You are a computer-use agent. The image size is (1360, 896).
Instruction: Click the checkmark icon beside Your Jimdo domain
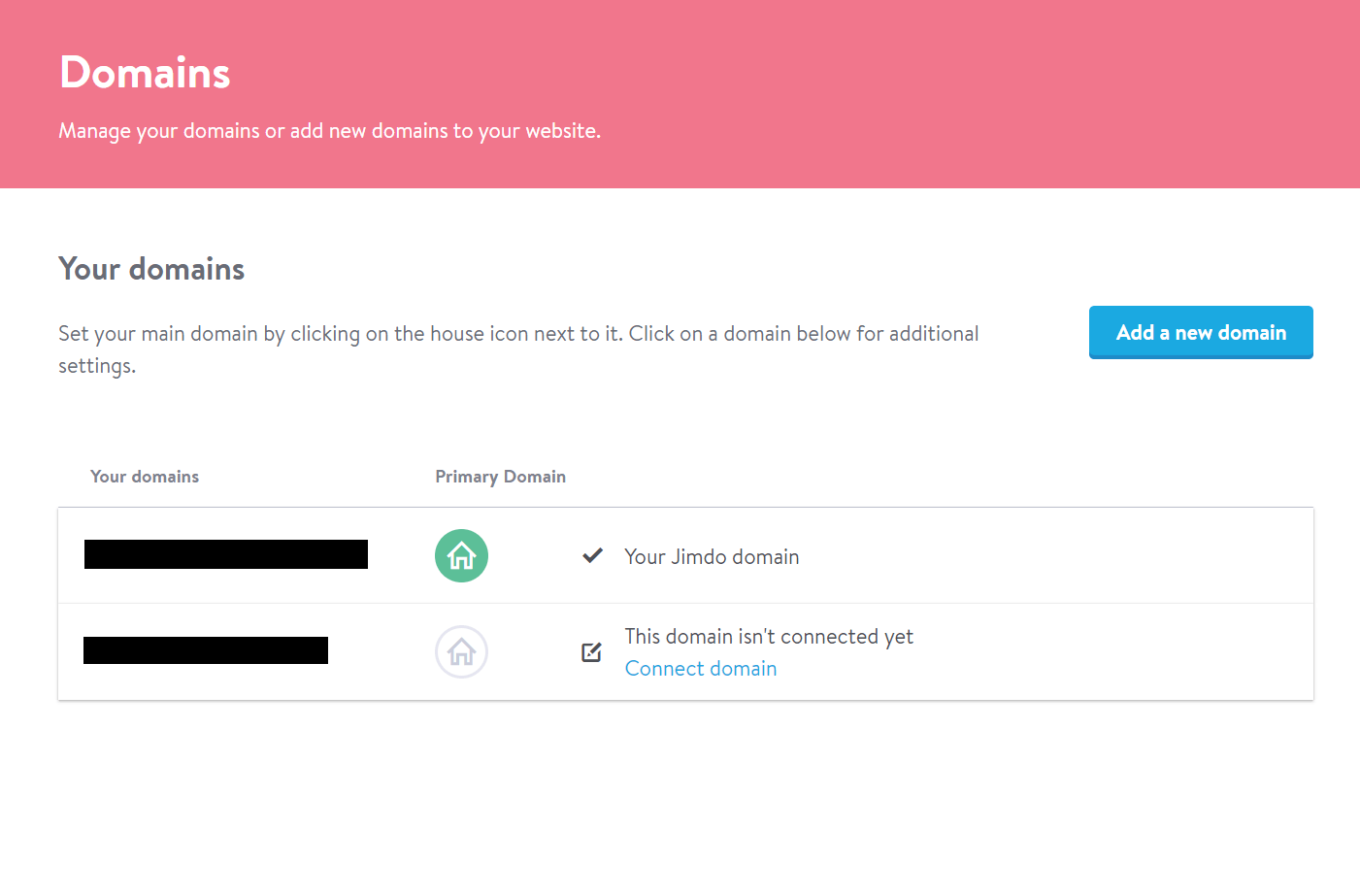click(592, 556)
